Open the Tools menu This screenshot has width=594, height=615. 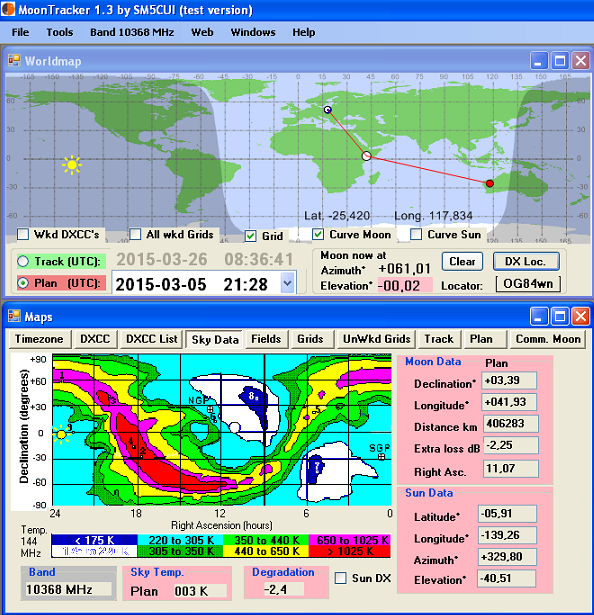pyautogui.click(x=60, y=32)
